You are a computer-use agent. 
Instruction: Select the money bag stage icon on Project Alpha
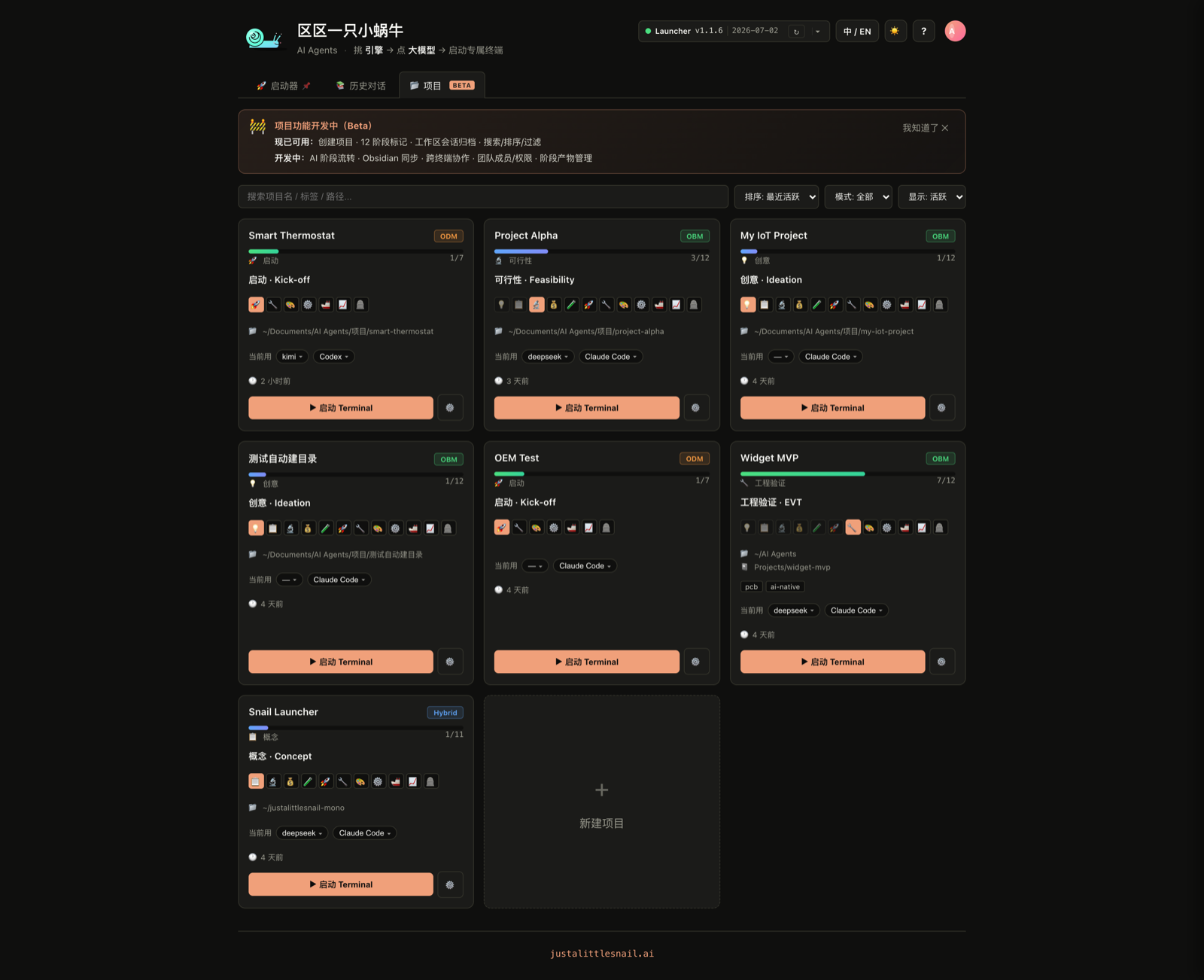[x=554, y=305]
